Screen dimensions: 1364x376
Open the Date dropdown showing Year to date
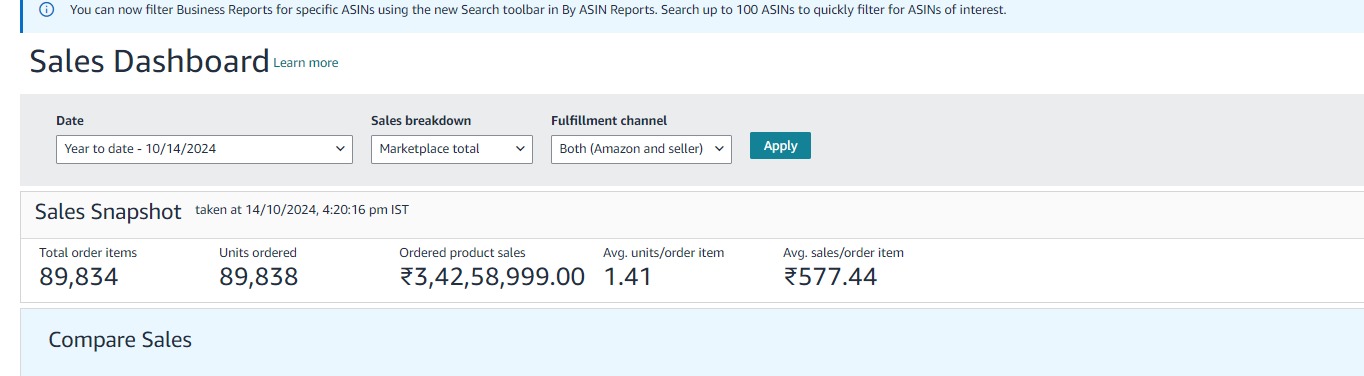pyautogui.click(x=204, y=149)
